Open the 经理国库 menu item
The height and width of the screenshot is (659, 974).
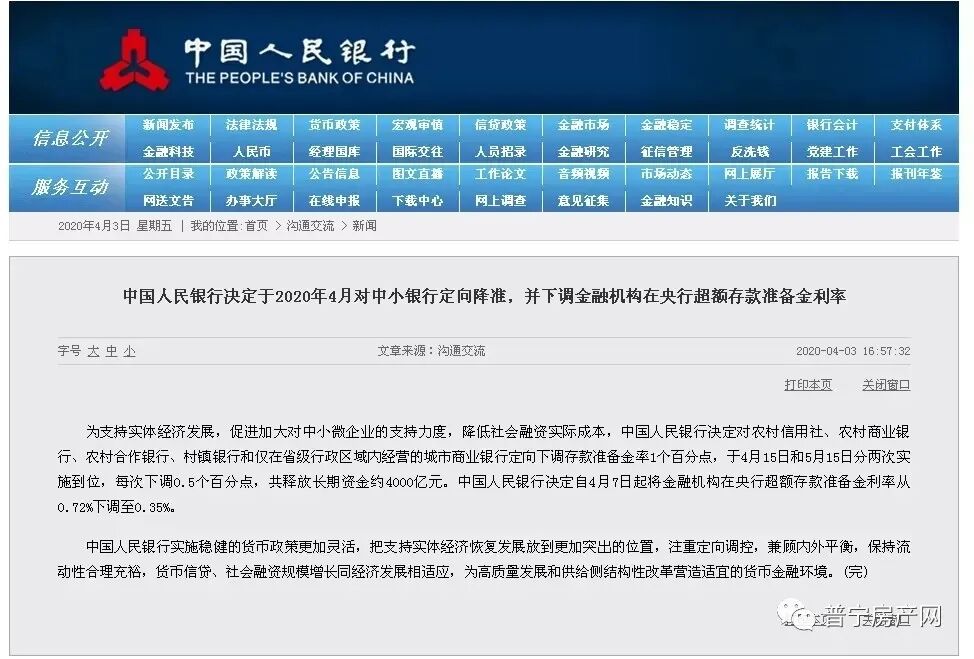click(334, 152)
